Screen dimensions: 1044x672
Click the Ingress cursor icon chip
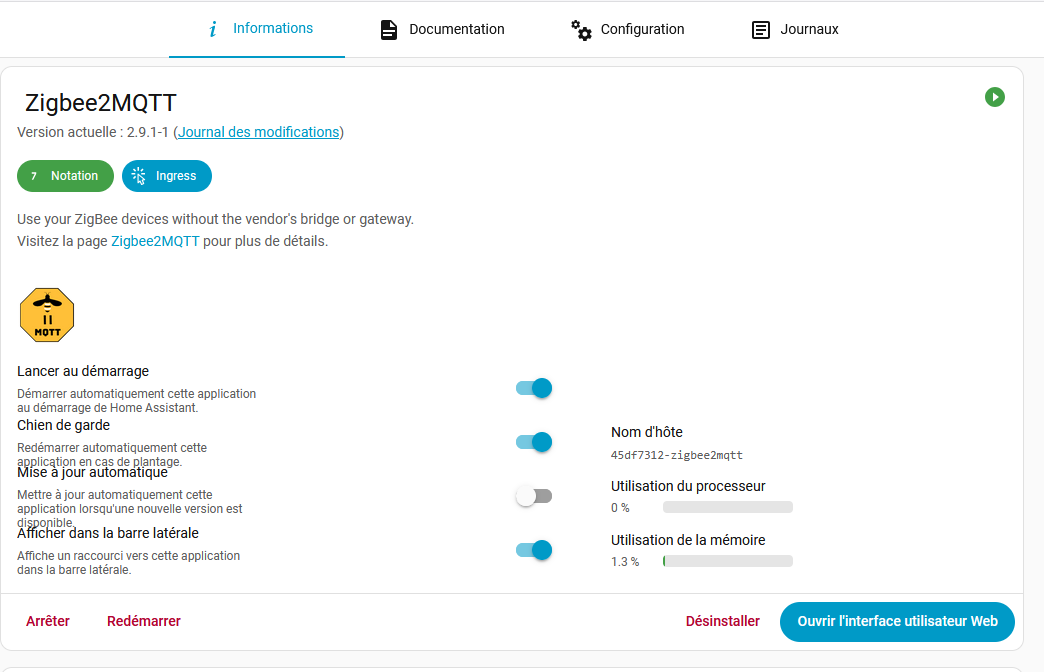click(139, 176)
